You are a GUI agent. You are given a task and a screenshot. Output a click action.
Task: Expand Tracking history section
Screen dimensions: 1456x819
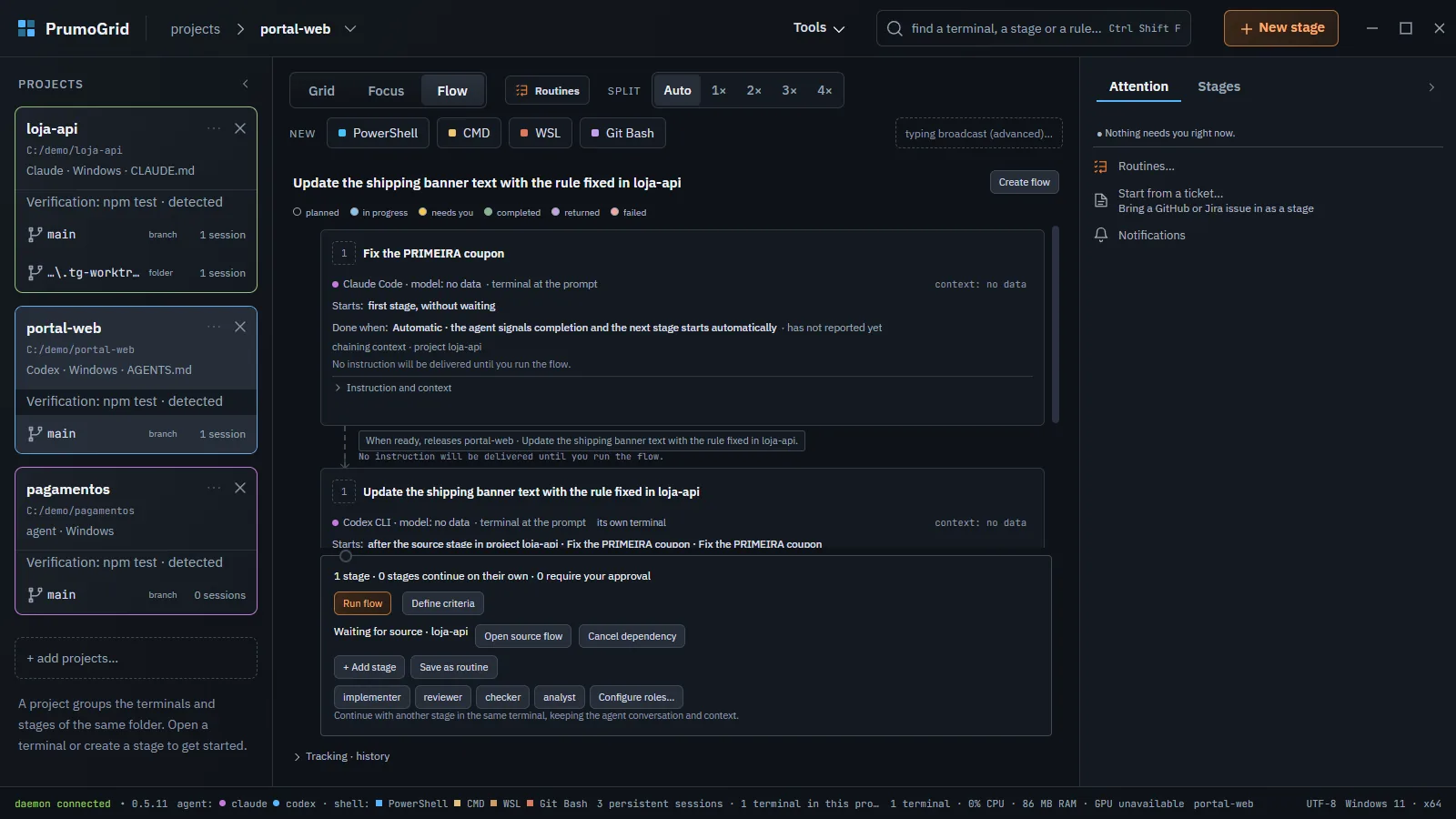pos(342,756)
